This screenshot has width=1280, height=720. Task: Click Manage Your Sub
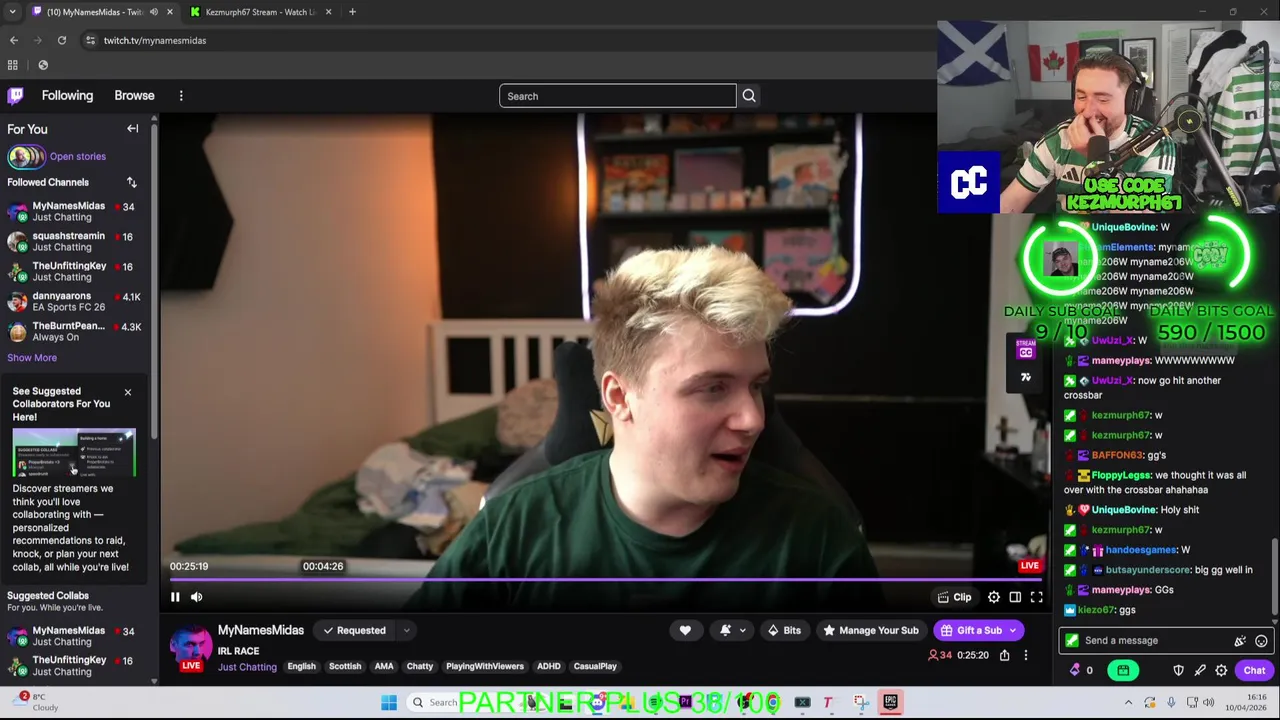[x=870, y=631]
